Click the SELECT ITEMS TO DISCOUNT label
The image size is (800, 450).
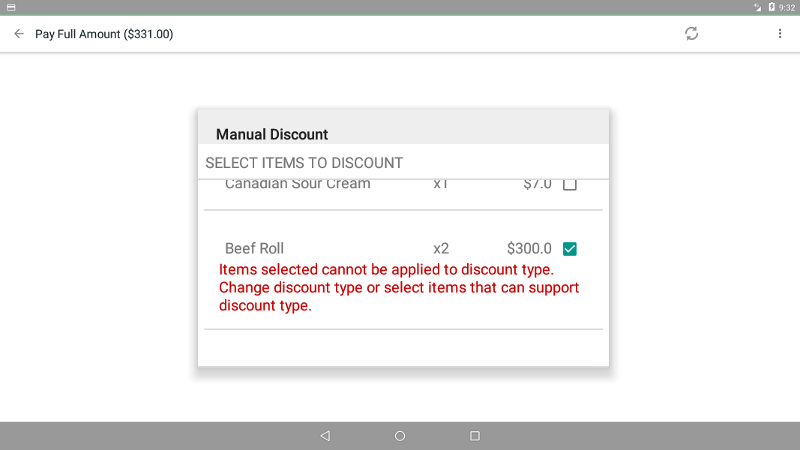(x=304, y=163)
